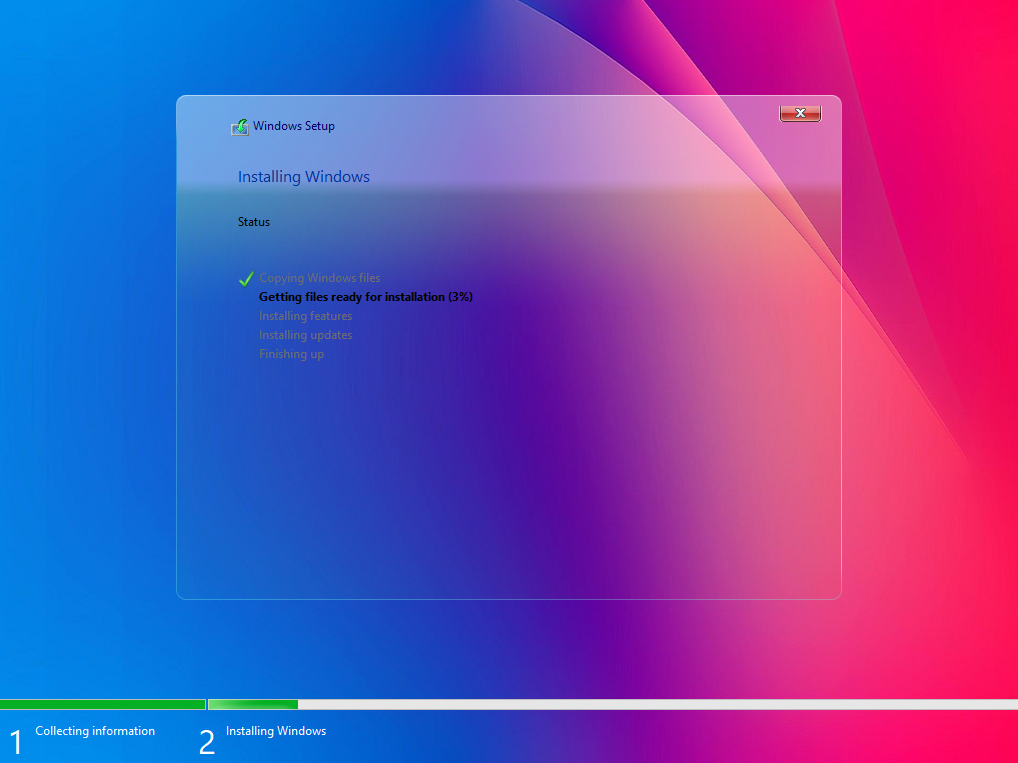The height and width of the screenshot is (763, 1018).
Task: Click "Getting files ready for installation (3%)"
Action: (366, 297)
